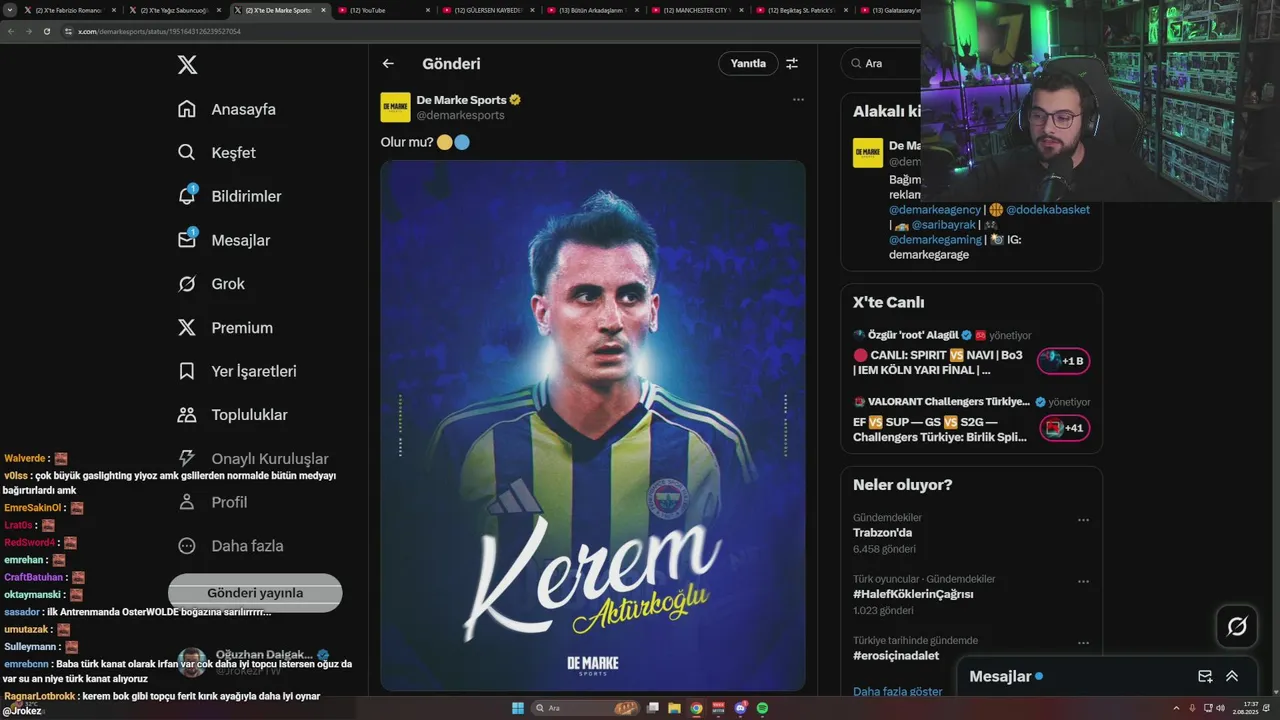Open the @demarkesports handle link

[460, 115]
